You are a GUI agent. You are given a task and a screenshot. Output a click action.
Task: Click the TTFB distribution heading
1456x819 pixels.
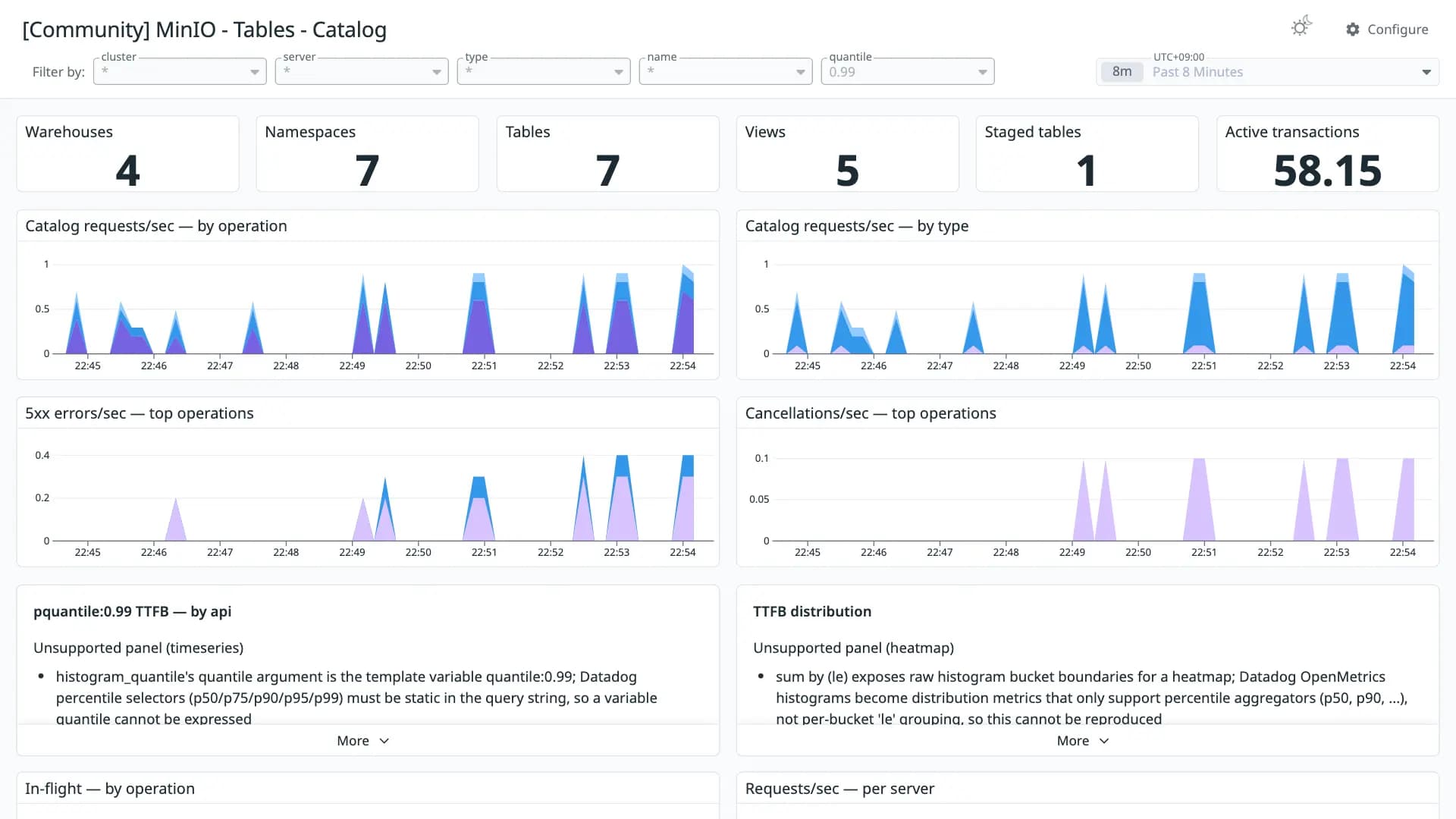click(812, 611)
